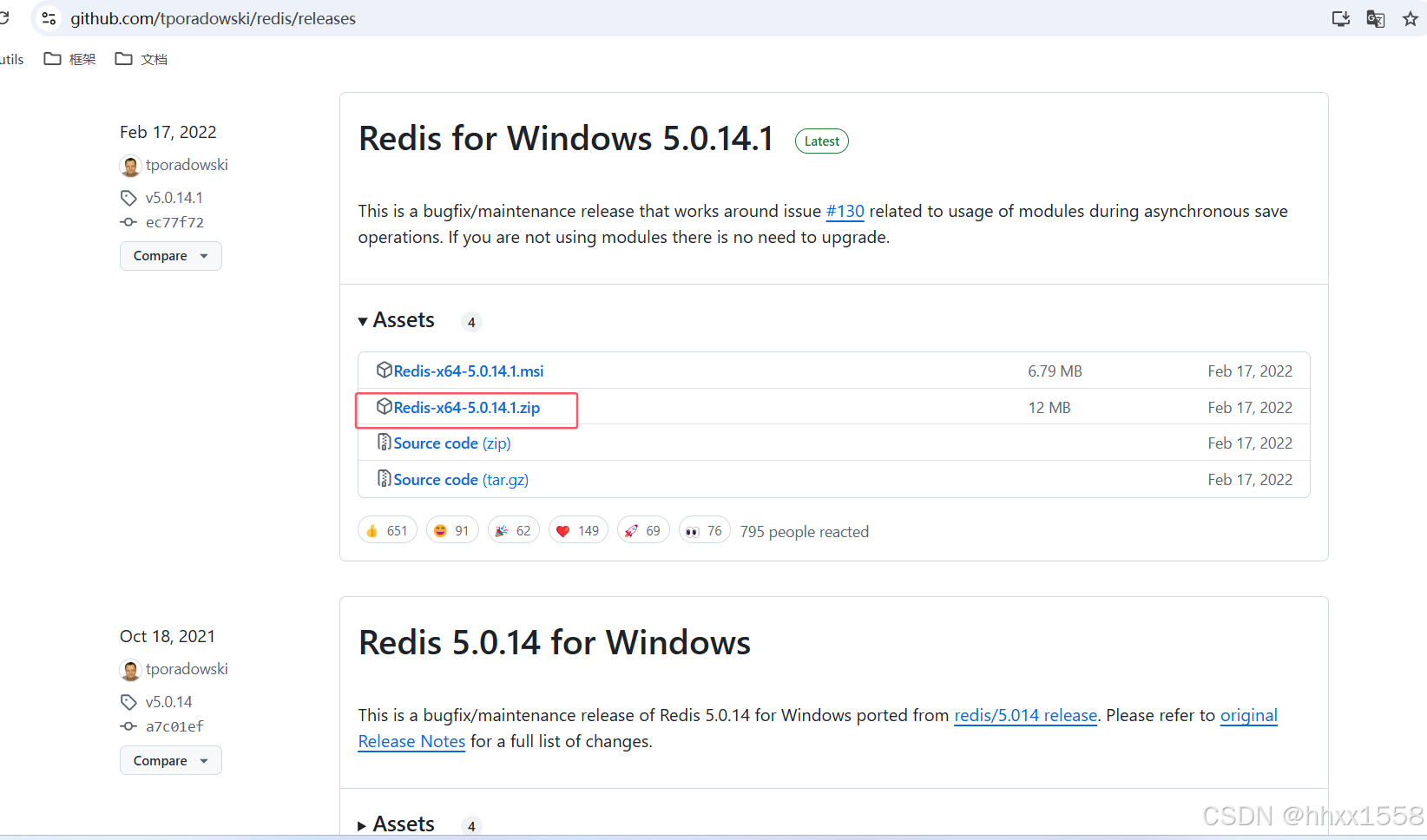The image size is (1427, 840).
Task: Bookmark this page with the star icon
Action: [1411, 18]
